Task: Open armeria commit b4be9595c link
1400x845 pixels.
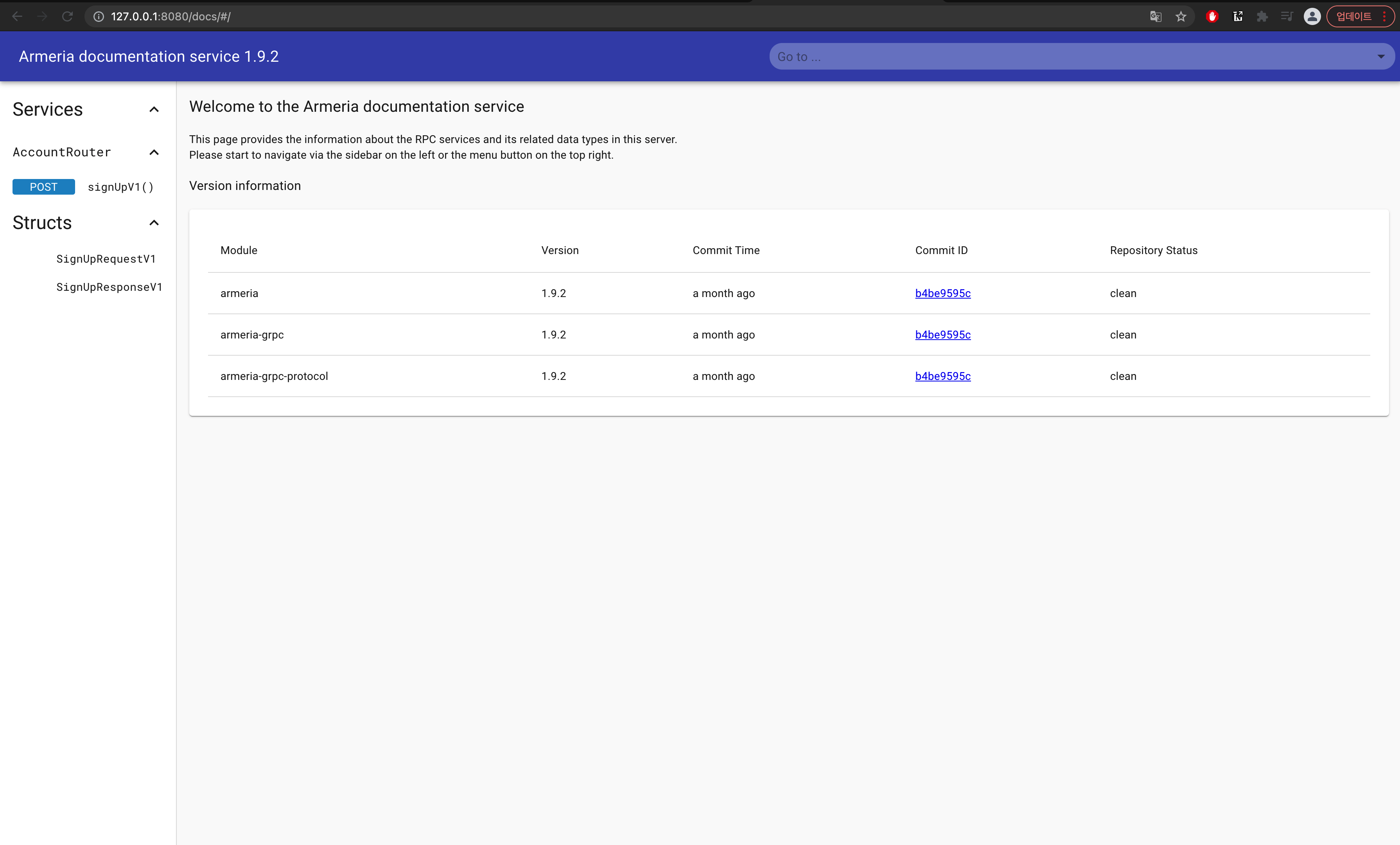Action: click(942, 293)
